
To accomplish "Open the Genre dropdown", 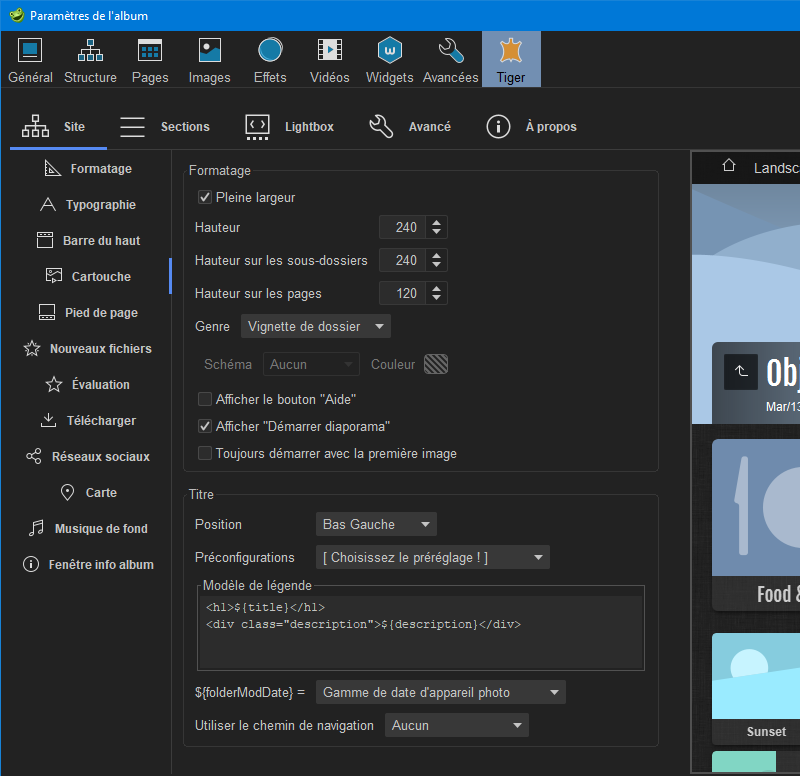I will (316, 326).
